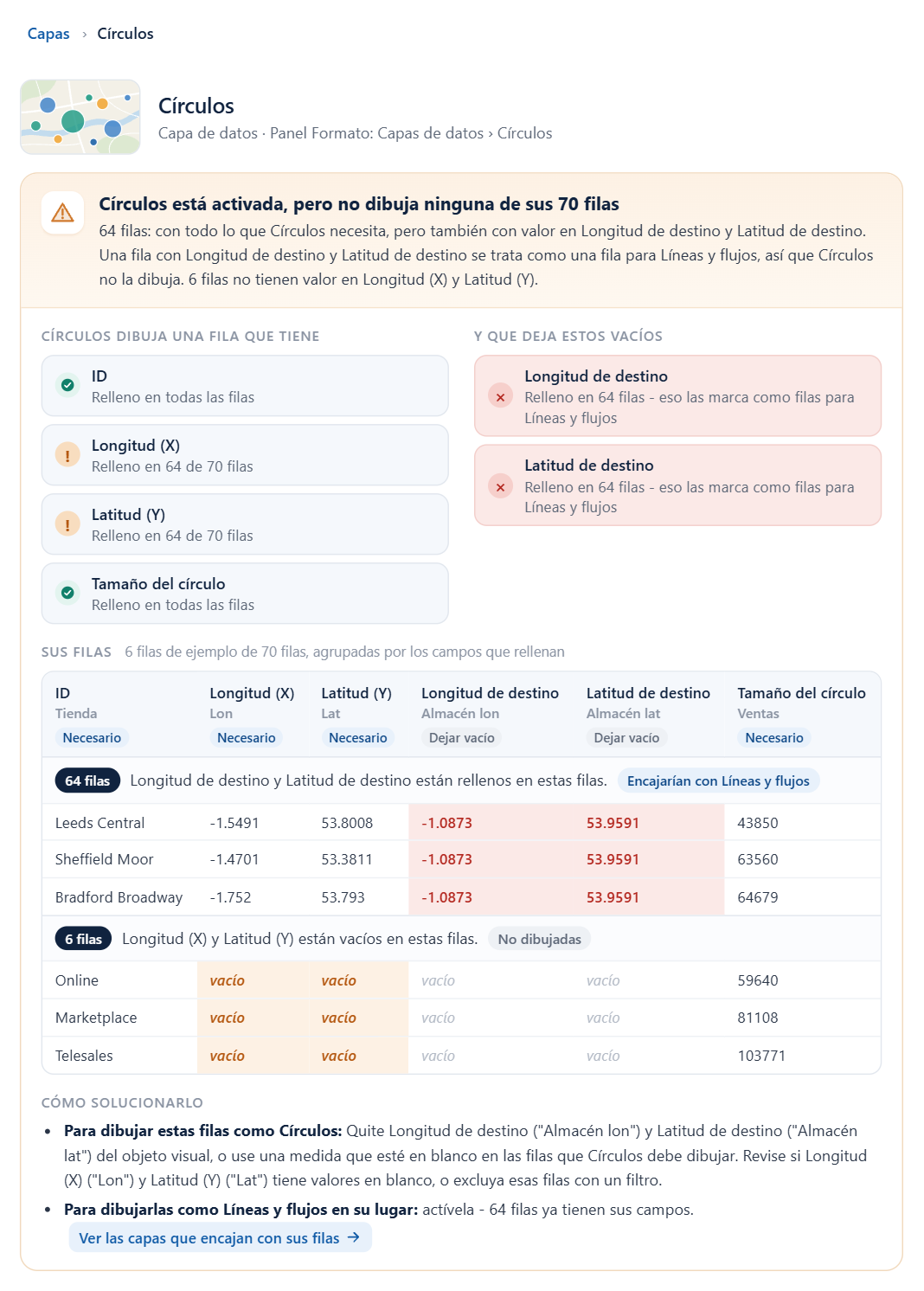This screenshot has height=1291, width=924.
Task: Select the 64 filas group pill
Action: click(x=87, y=780)
